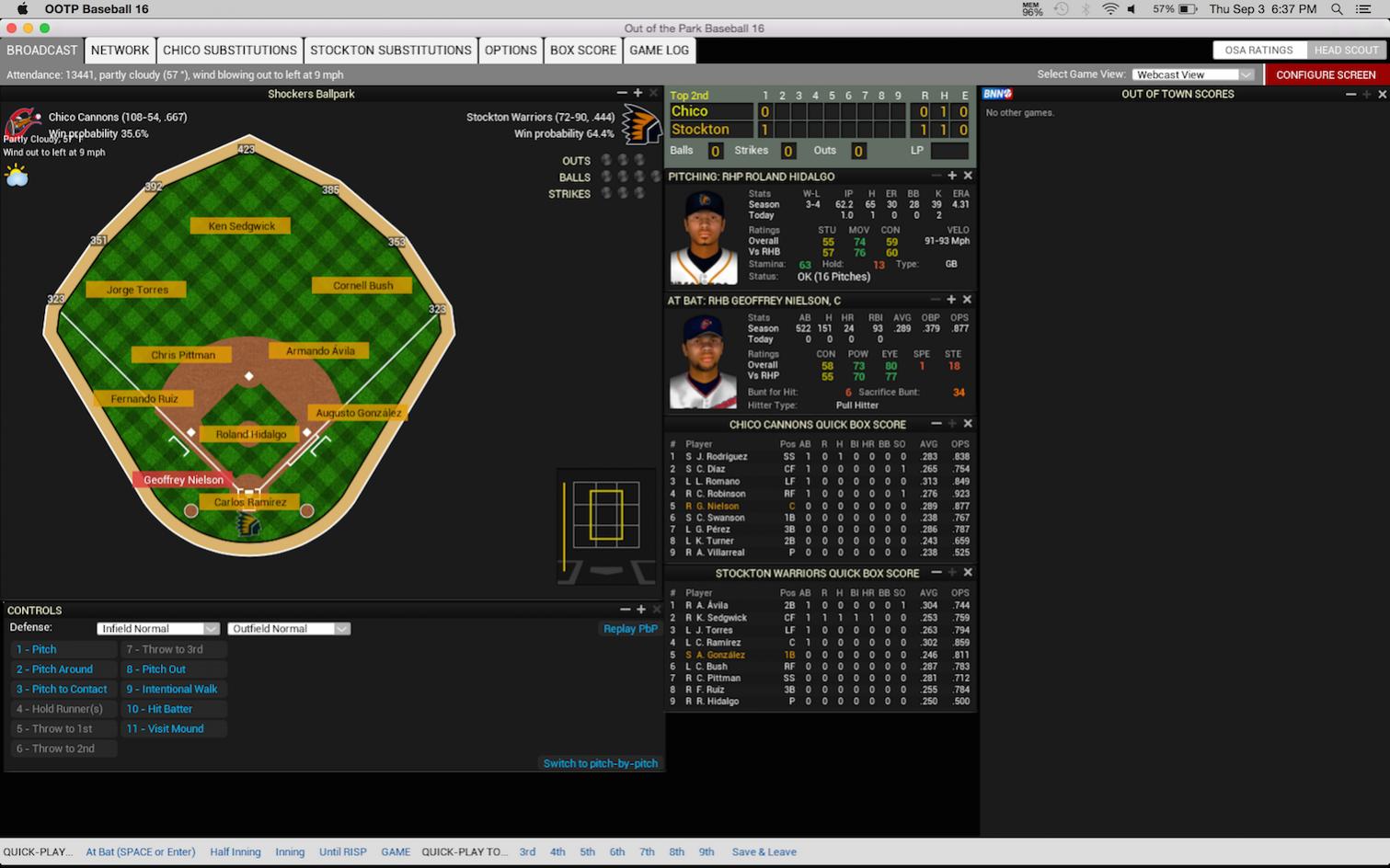This screenshot has height=868, width=1390.
Task: Choose 11 - Visit Mound
Action: pyautogui.click(x=174, y=728)
